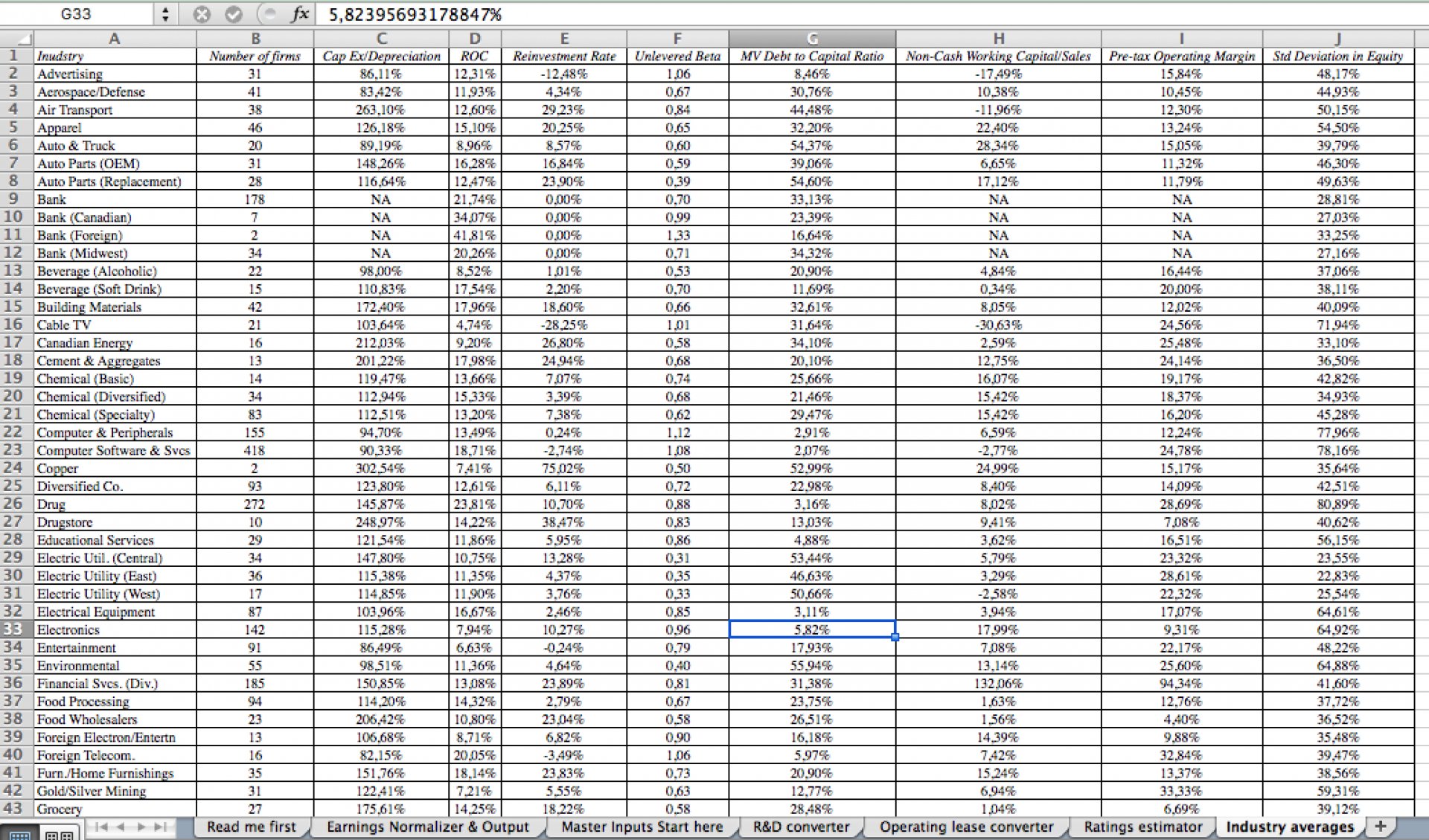Select row 33 header
The height and width of the screenshot is (840, 1429).
16,629
